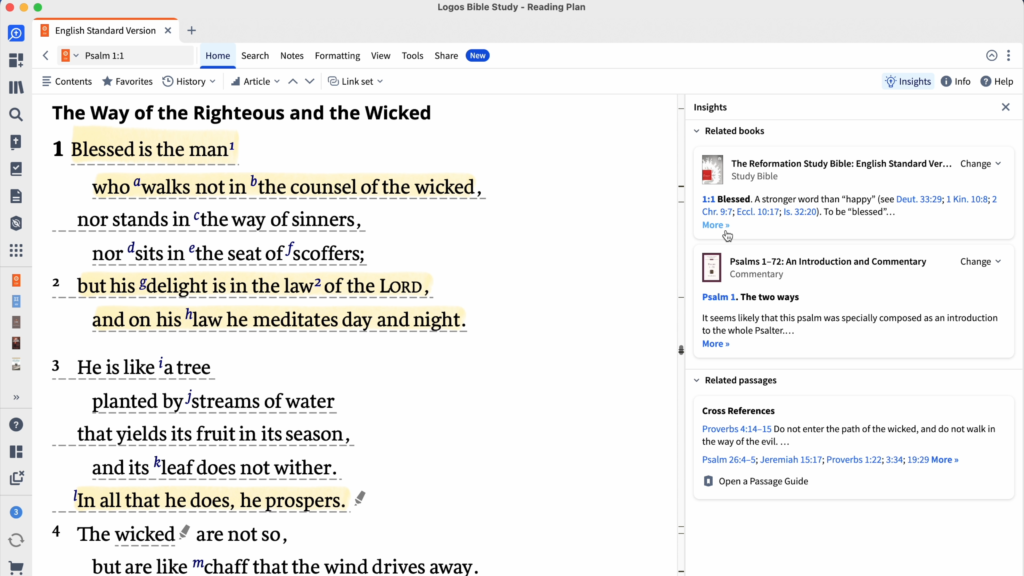Click the back arrow beside Psalm 1:1
This screenshot has width=1024, height=576.
pyautogui.click(x=46, y=56)
